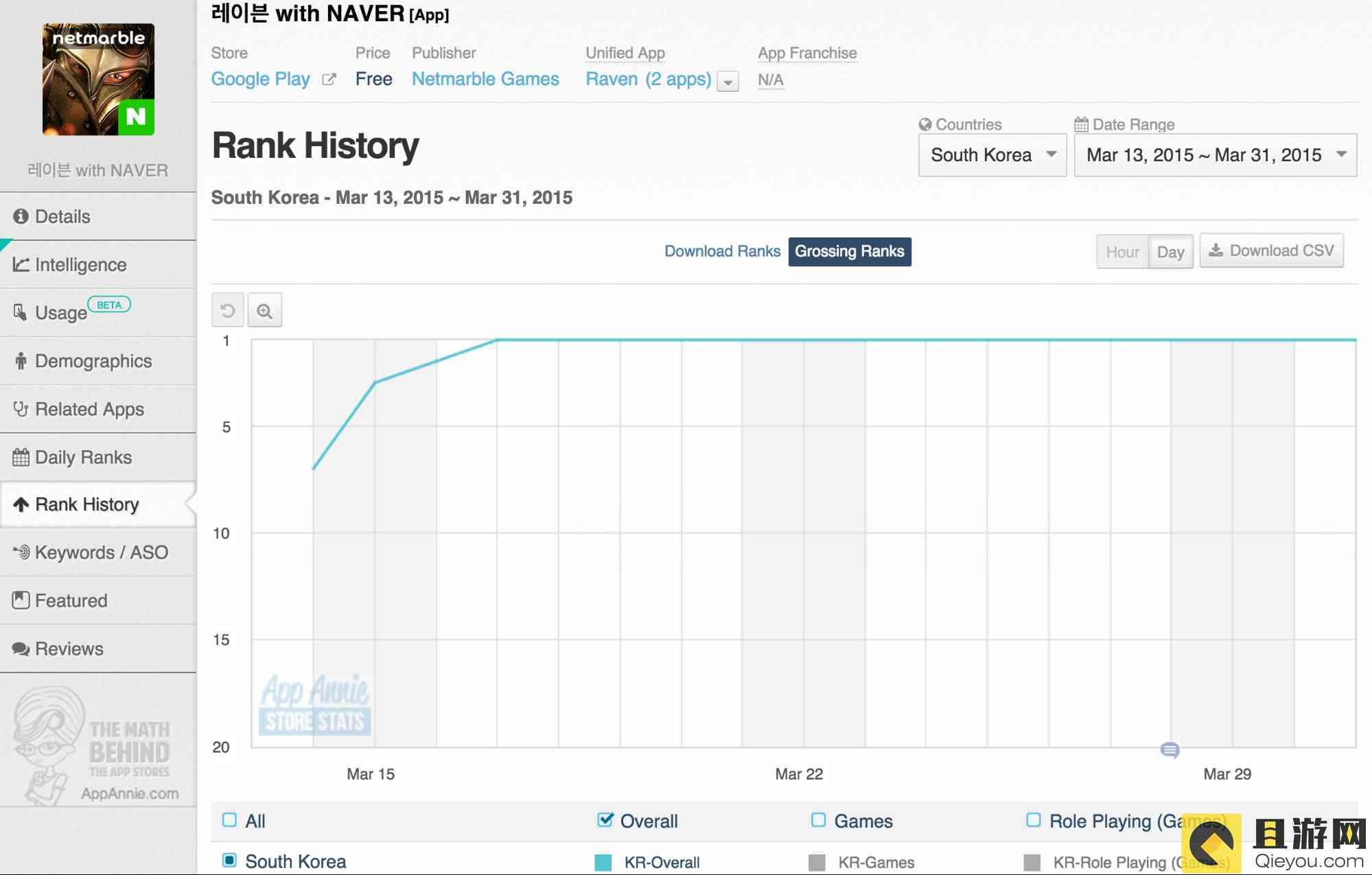This screenshot has width=1372, height=875.
Task: Click the KR-Overall teal color swatch
Action: click(x=603, y=862)
